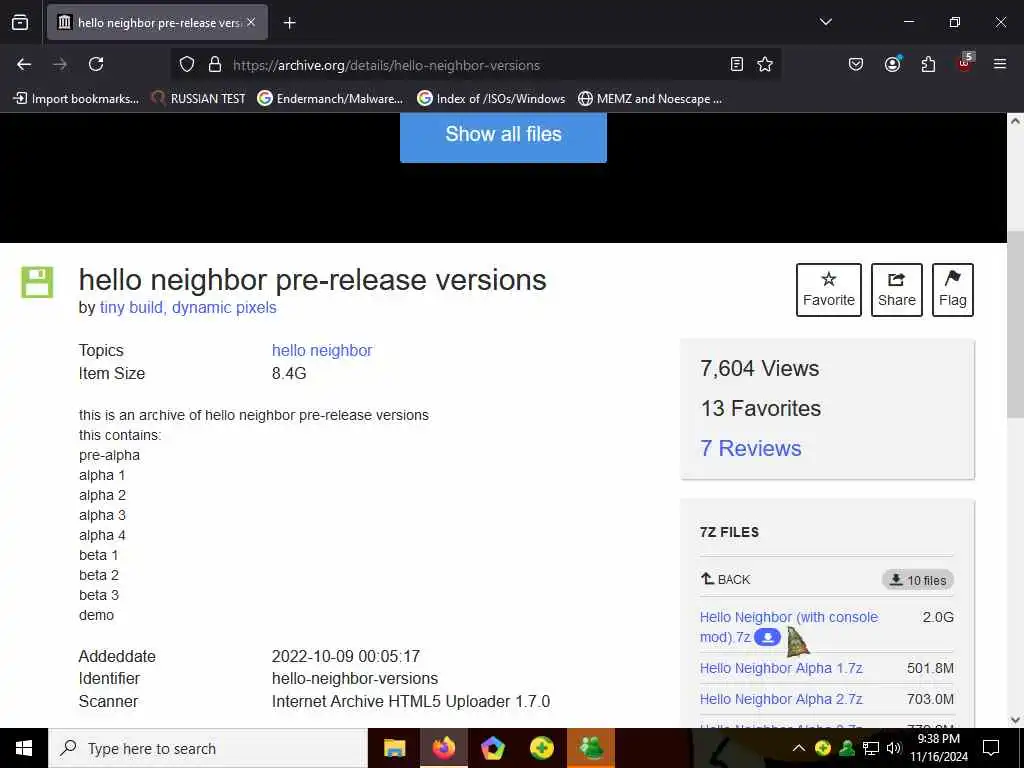Click the green figure system tray icon
The width and height of the screenshot is (1024, 768).
(847, 748)
